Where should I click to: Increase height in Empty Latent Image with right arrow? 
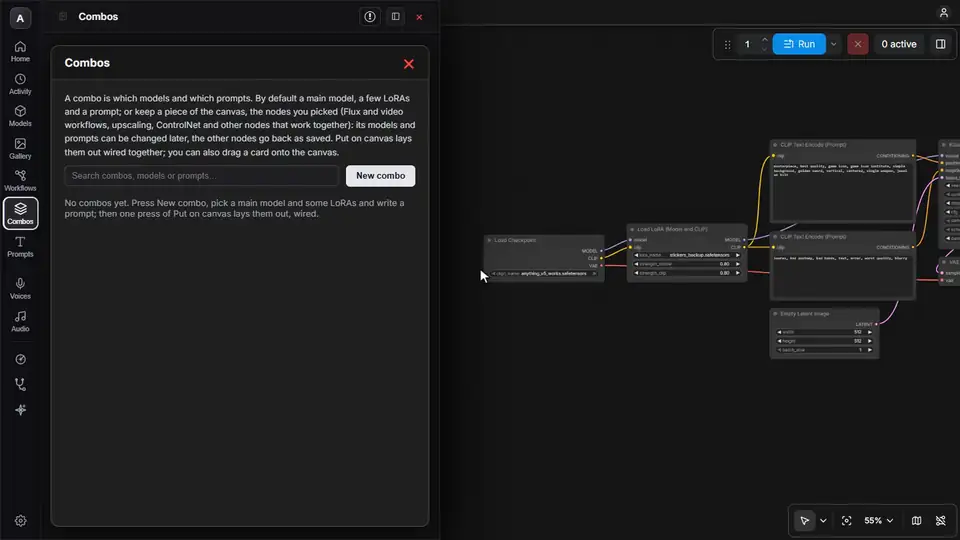click(870, 341)
